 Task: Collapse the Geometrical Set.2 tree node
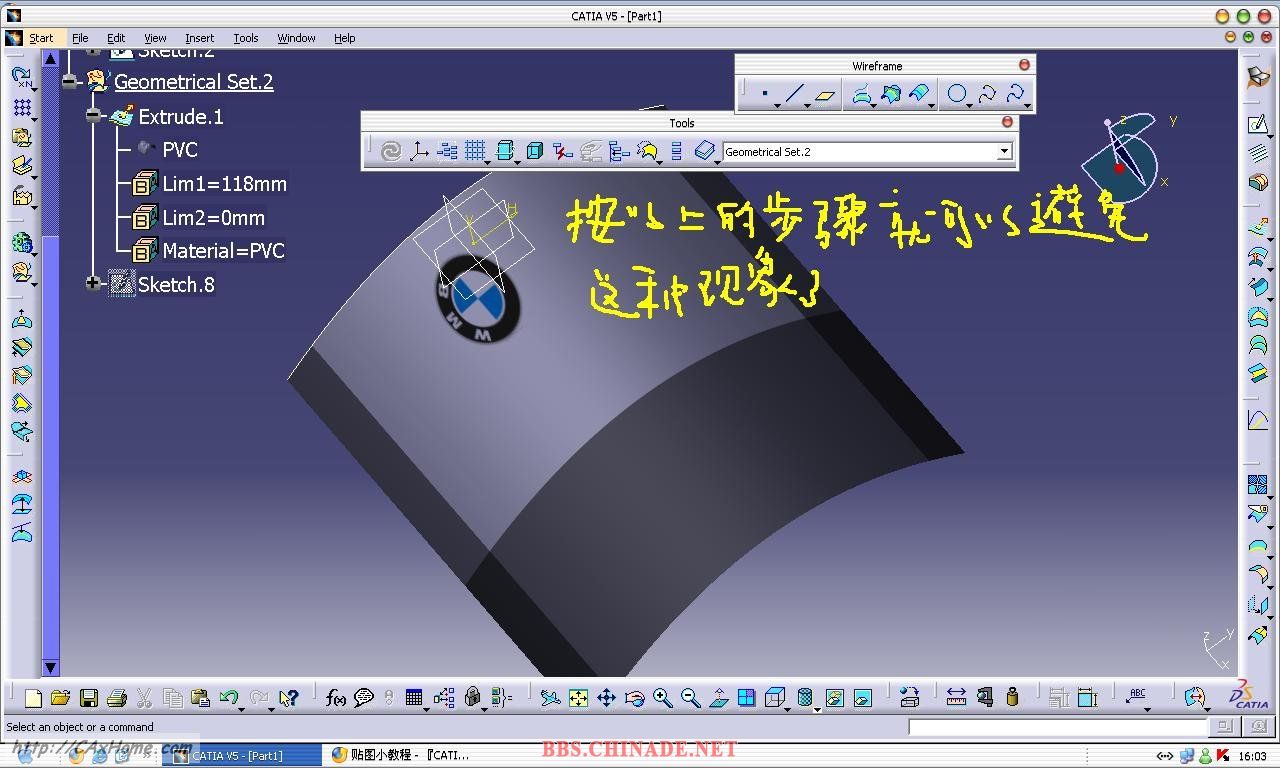69,82
